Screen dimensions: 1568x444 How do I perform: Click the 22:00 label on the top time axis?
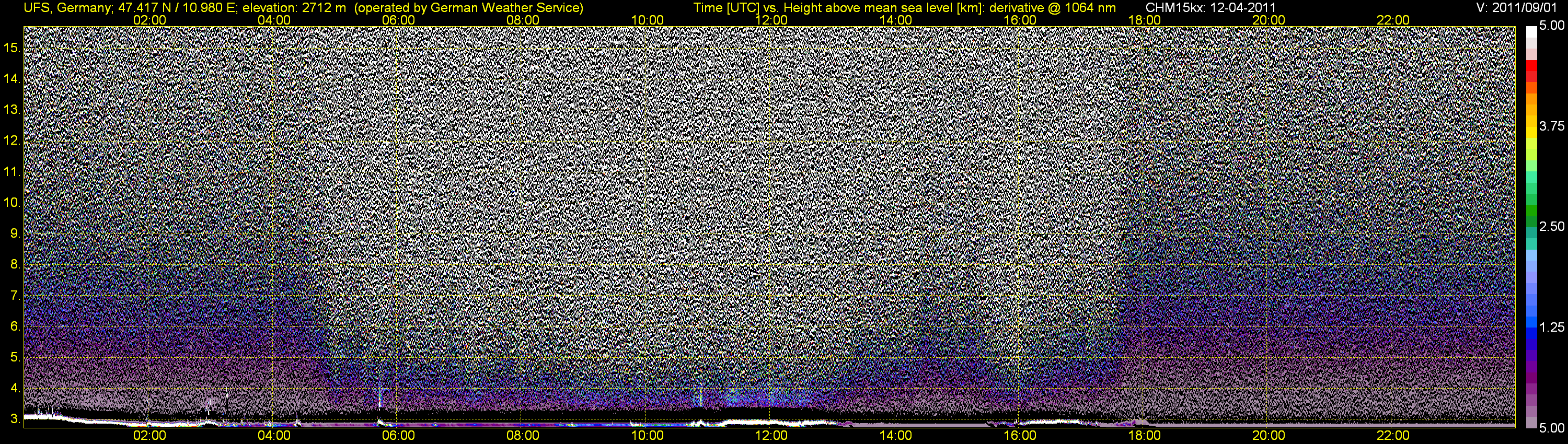coord(1393,20)
